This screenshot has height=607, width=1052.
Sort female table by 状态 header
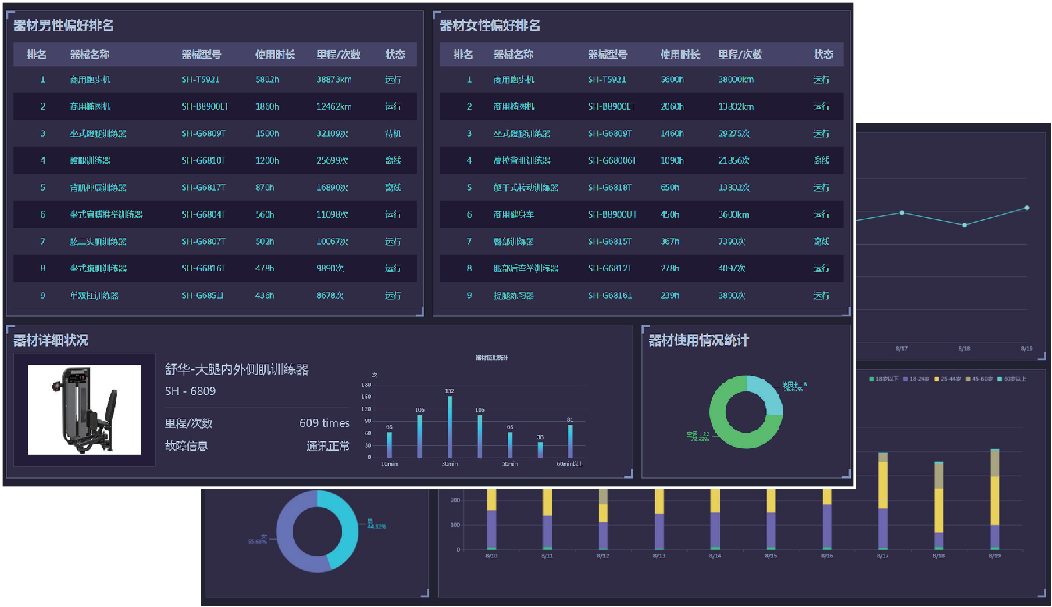[823, 54]
